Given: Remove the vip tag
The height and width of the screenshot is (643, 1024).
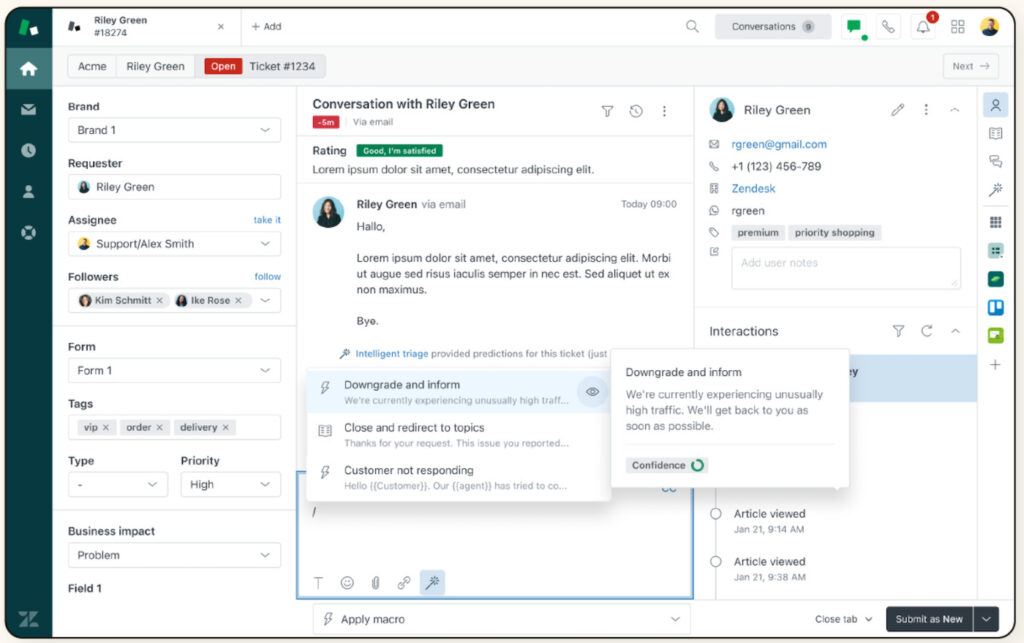Looking at the screenshot, I should [106, 428].
